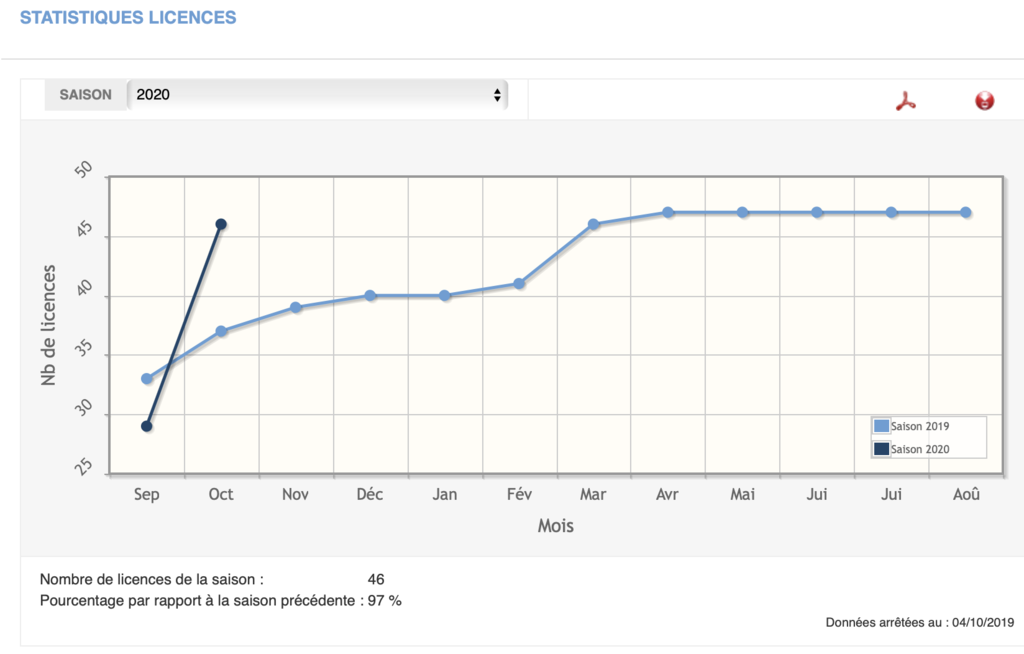
Task: Select the Saison 2019 Mar data point
Action: click(x=593, y=224)
